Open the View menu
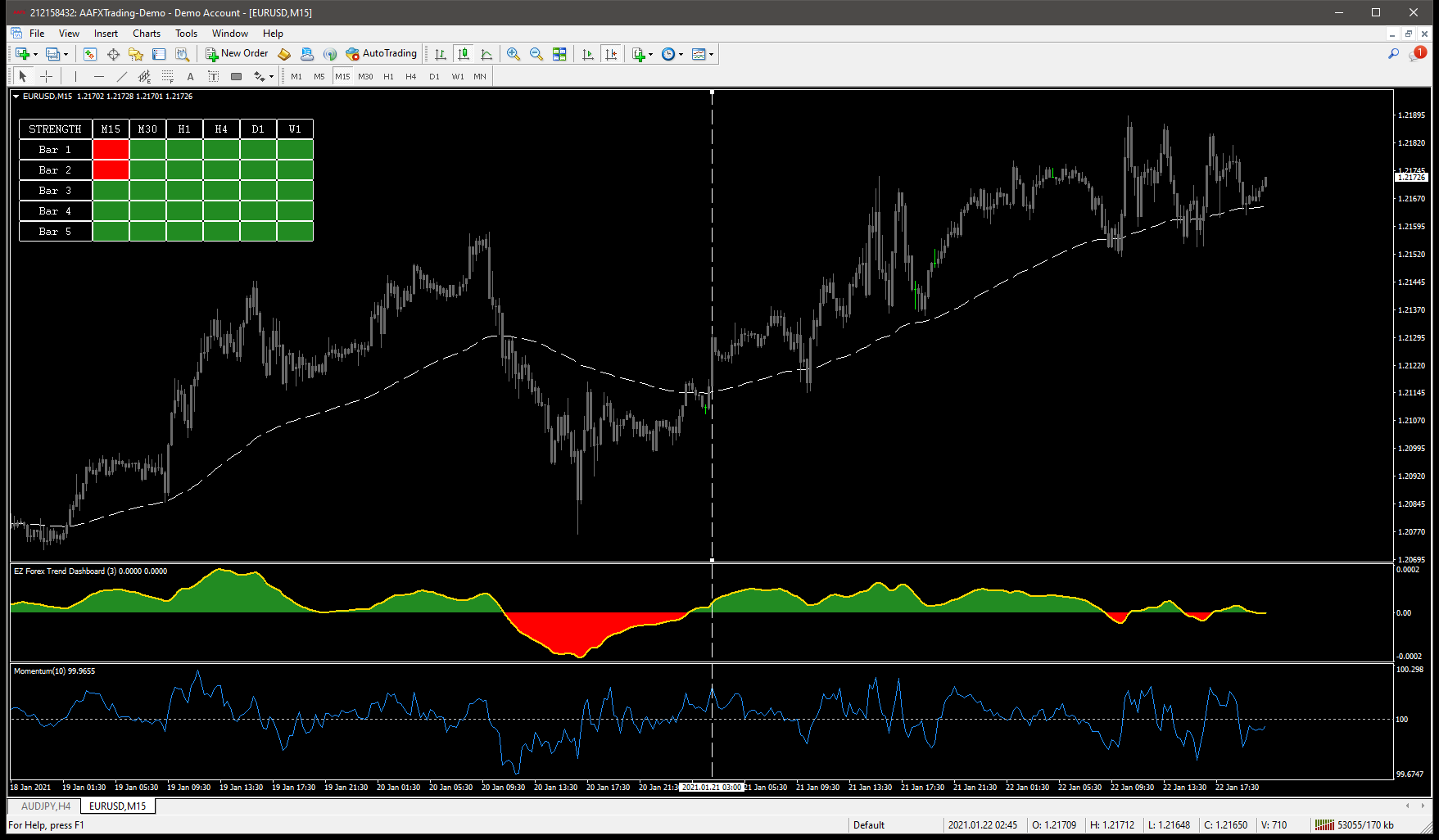Image resolution: width=1439 pixels, height=840 pixels. pos(69,34)
